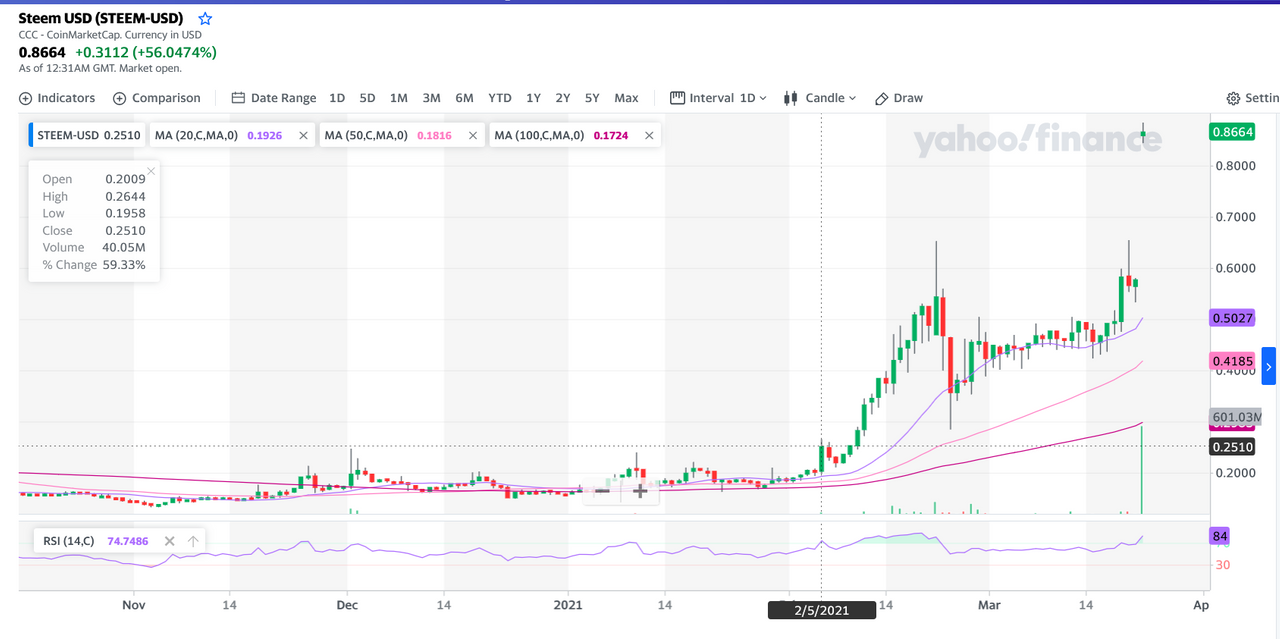This screenshot has height=639, width=1280.
Task: Open the Comparison menu
Action: click(157, 98)
